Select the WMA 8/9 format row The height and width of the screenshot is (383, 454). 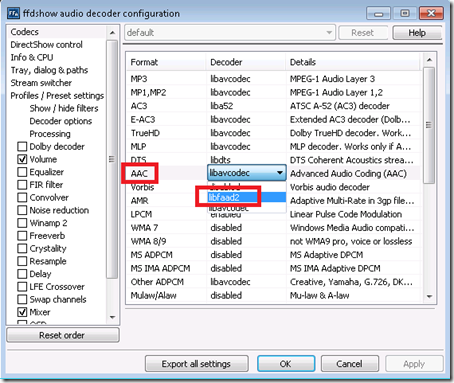(273, 241)
